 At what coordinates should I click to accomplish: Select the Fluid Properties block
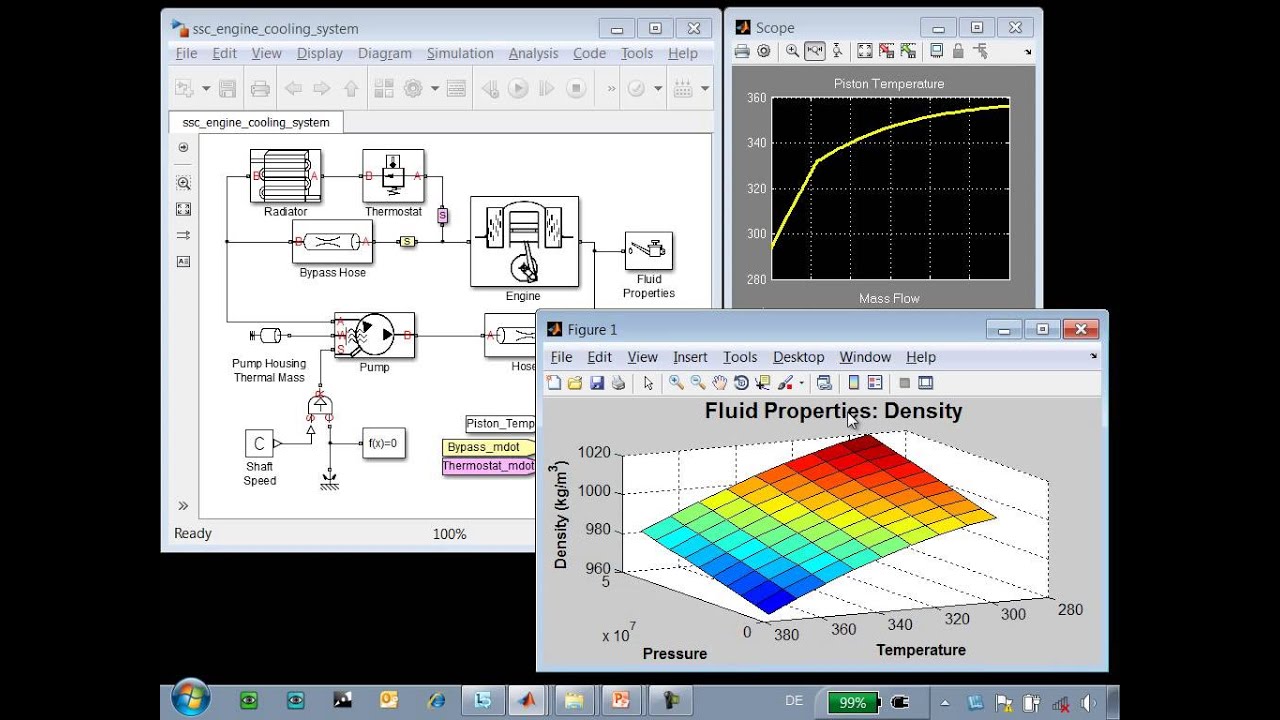[649, 251]
